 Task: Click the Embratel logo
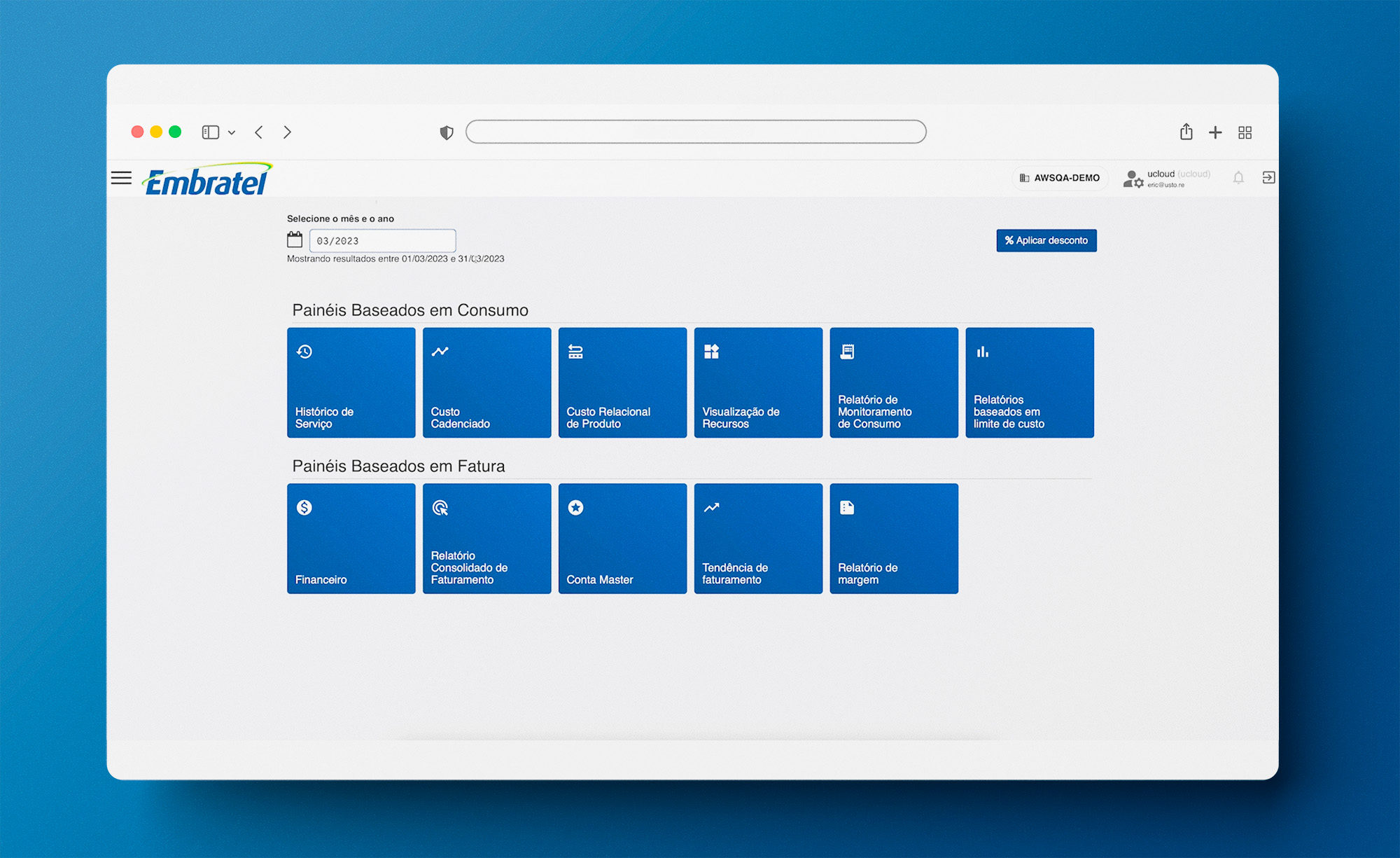point(207,179)
